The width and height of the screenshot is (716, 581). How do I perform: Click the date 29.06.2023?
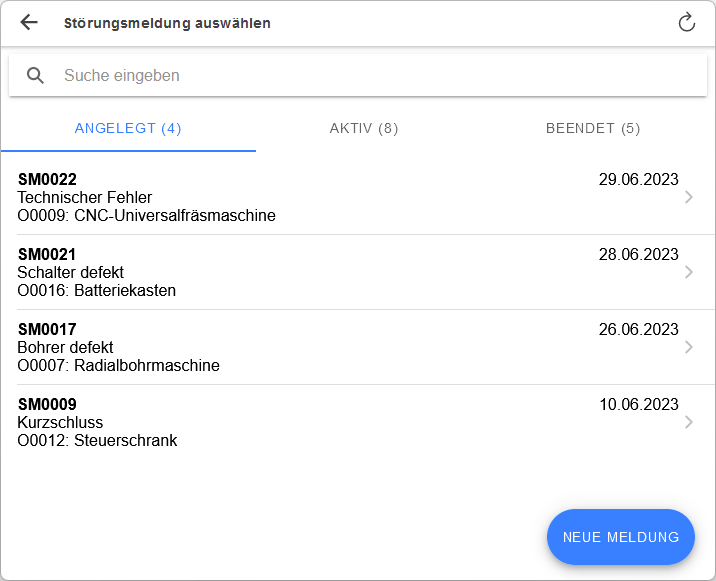[638, 180]
